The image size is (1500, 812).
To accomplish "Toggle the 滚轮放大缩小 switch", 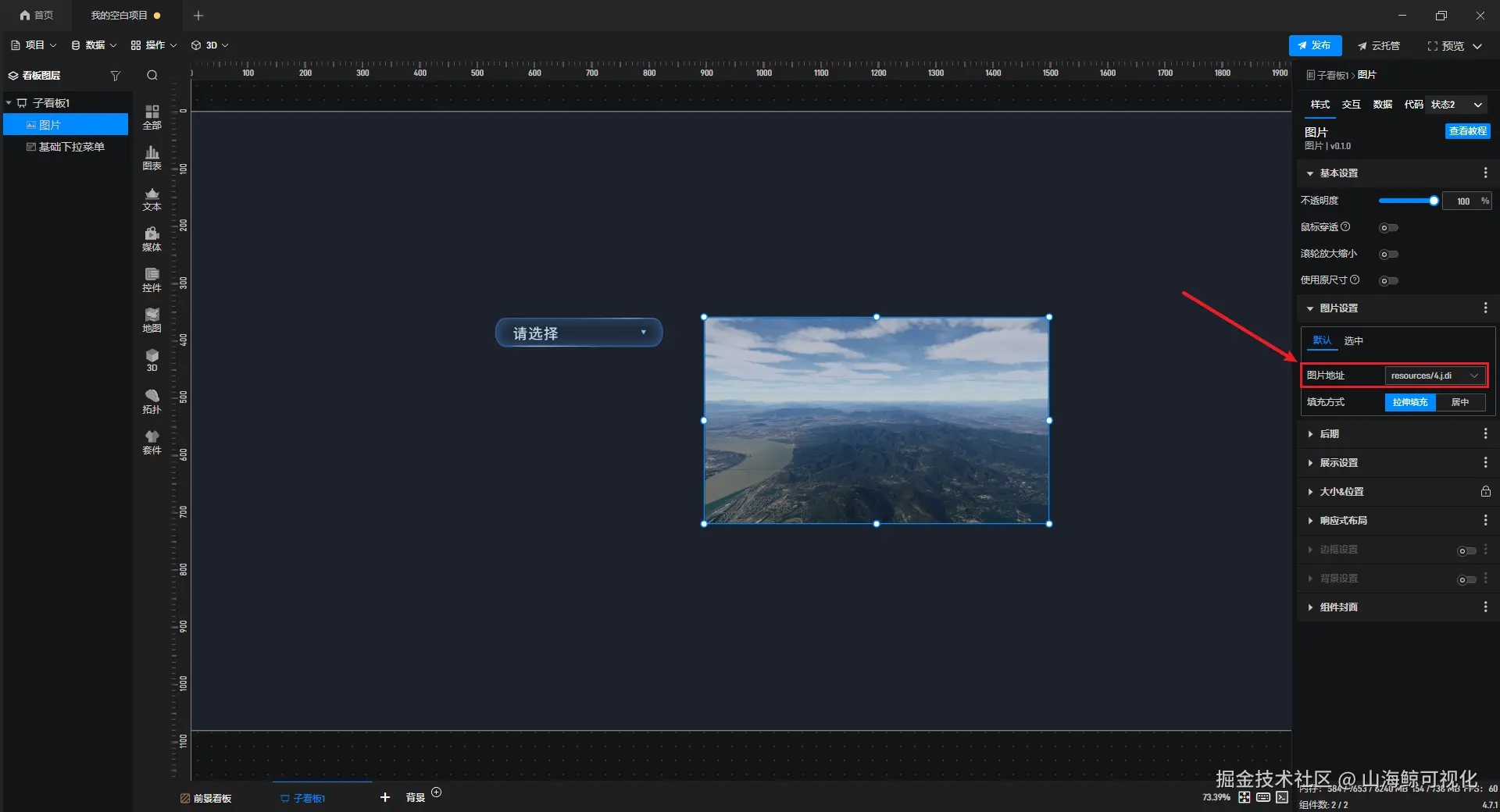I will coord(1388,255).
